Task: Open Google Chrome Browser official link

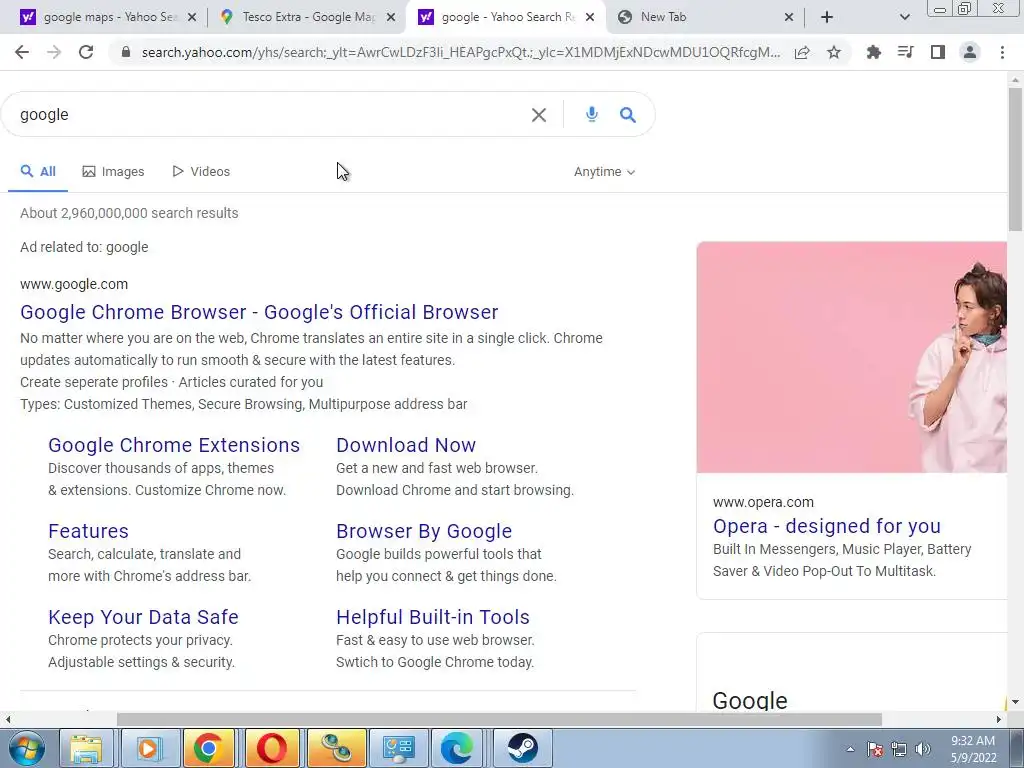Action: (x=259, y=312)
